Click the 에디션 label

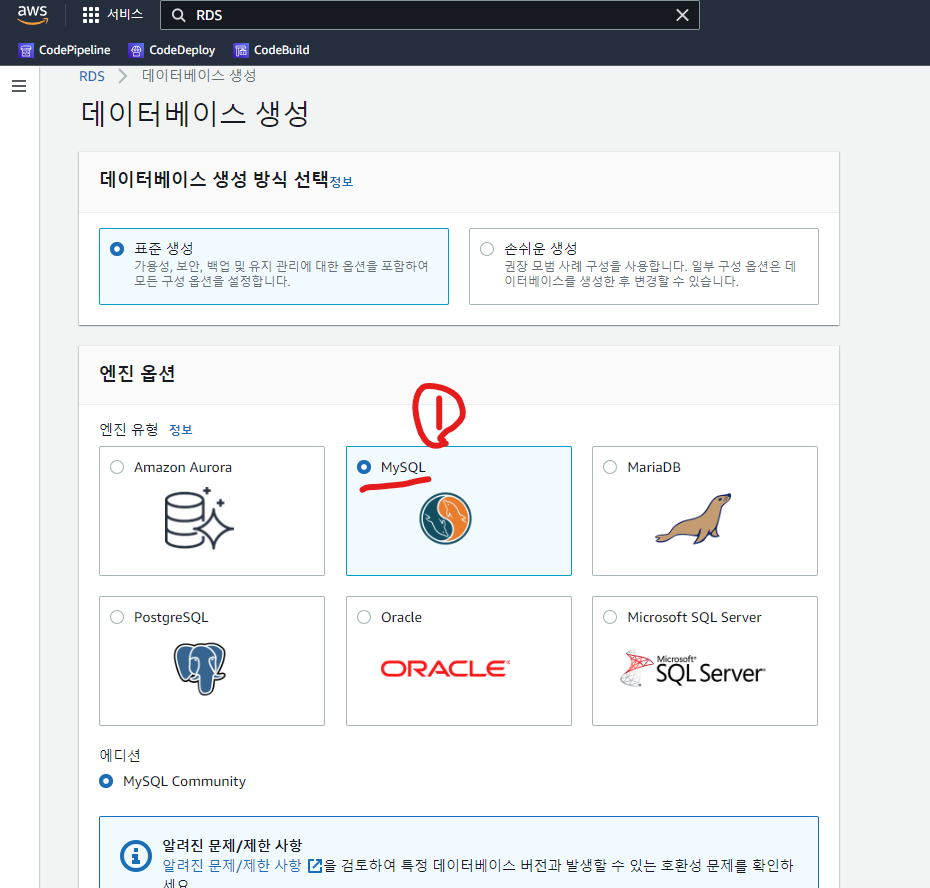coord(120,755)
